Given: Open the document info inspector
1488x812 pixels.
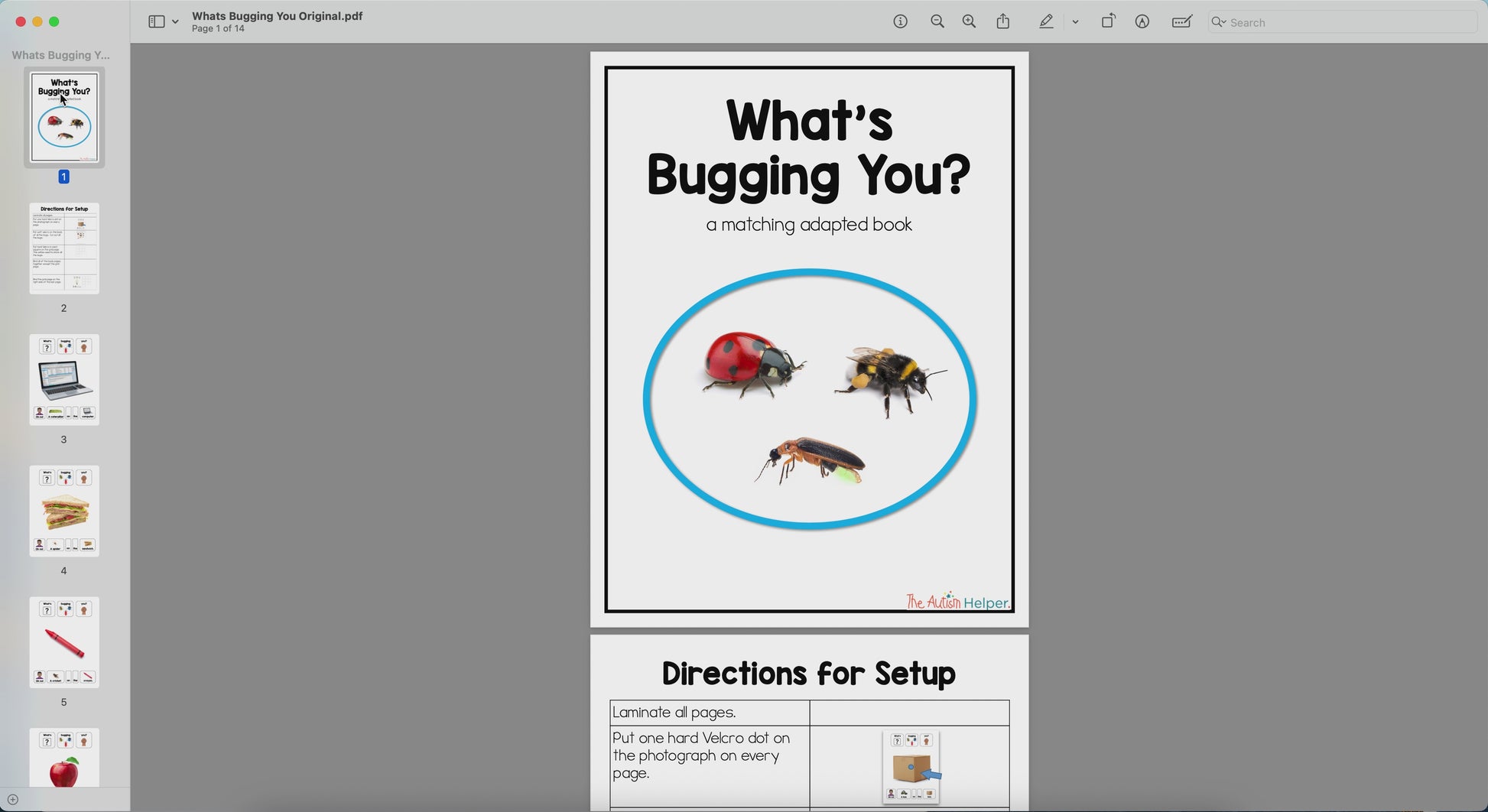Looking at the screenshot, I should 900,22.
